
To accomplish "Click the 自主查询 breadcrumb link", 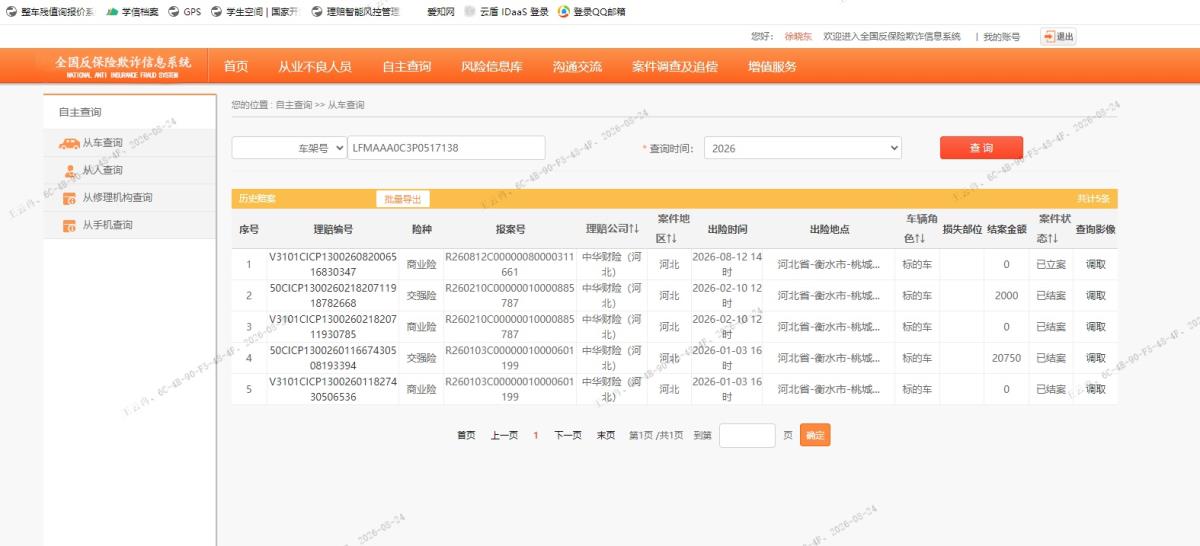I will click(x=294, y=105).
